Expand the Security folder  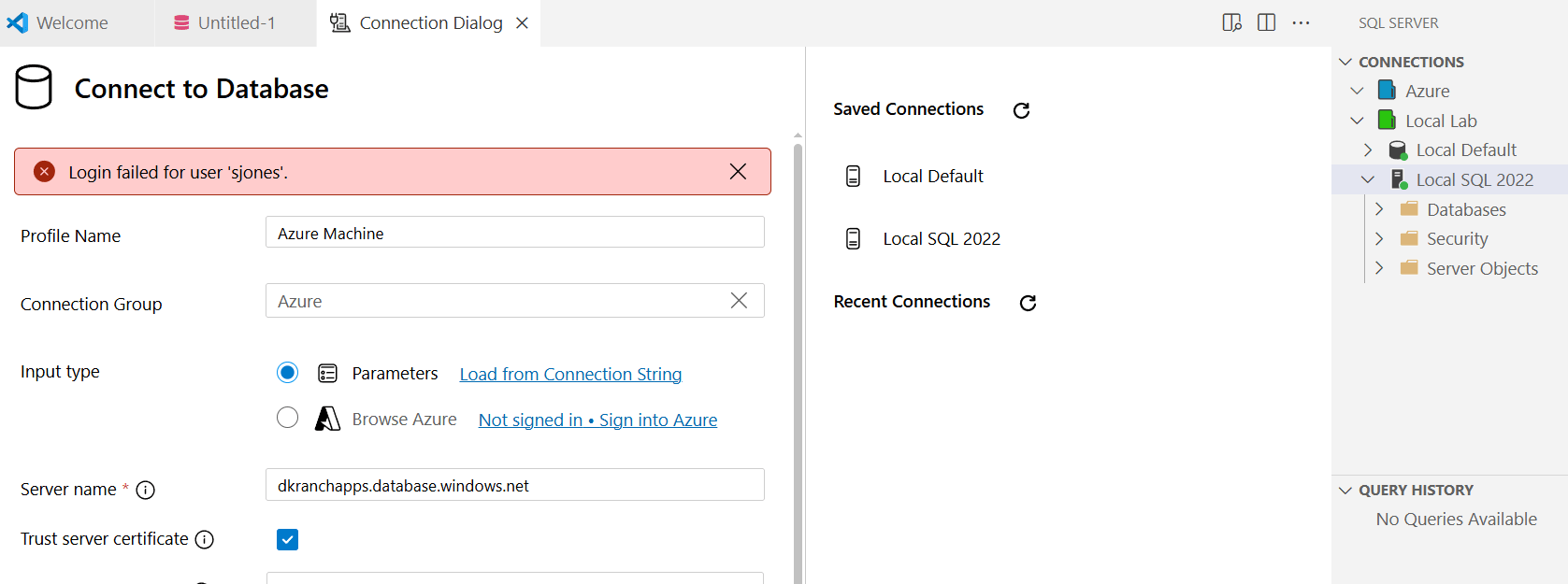(x=1379, y=239)
